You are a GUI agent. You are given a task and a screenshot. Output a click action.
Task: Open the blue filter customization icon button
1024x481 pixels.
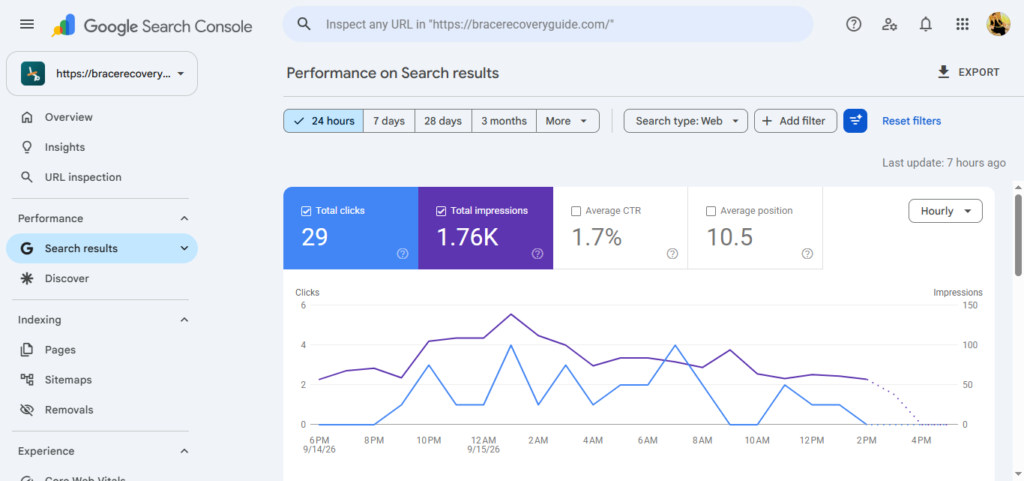(855, 121)
